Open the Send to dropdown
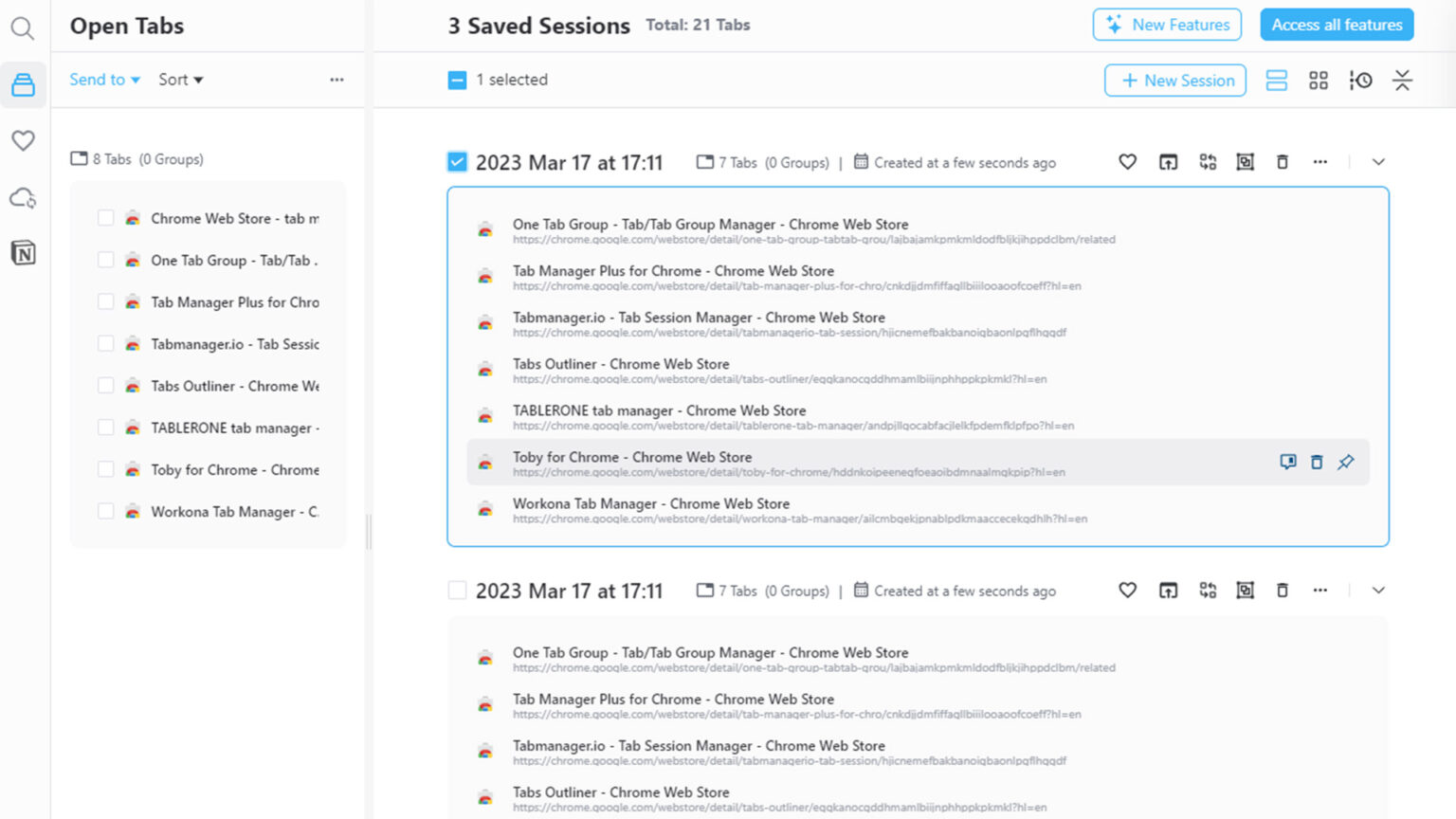The height and width of the screenshot is (819, 1456). pos(103,80)
